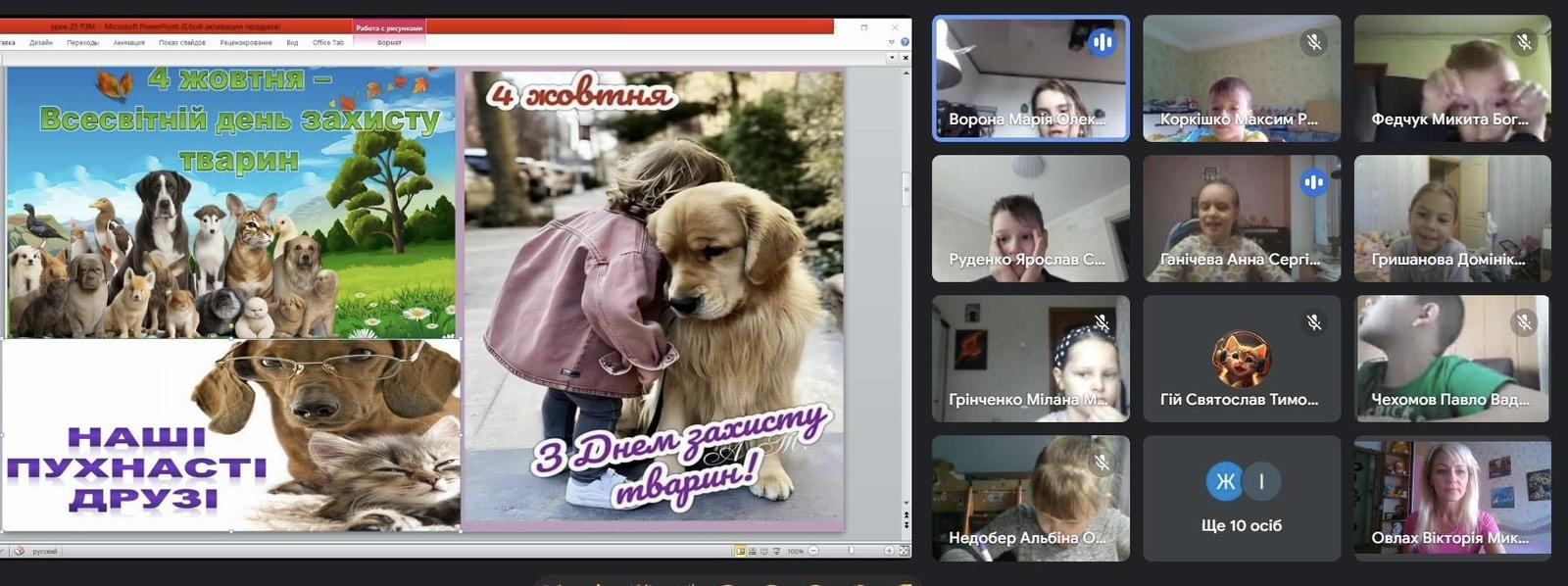Select Гришанова Домінік's video tile
The width and height of the screenshot is (1568, 586).
1452,219
